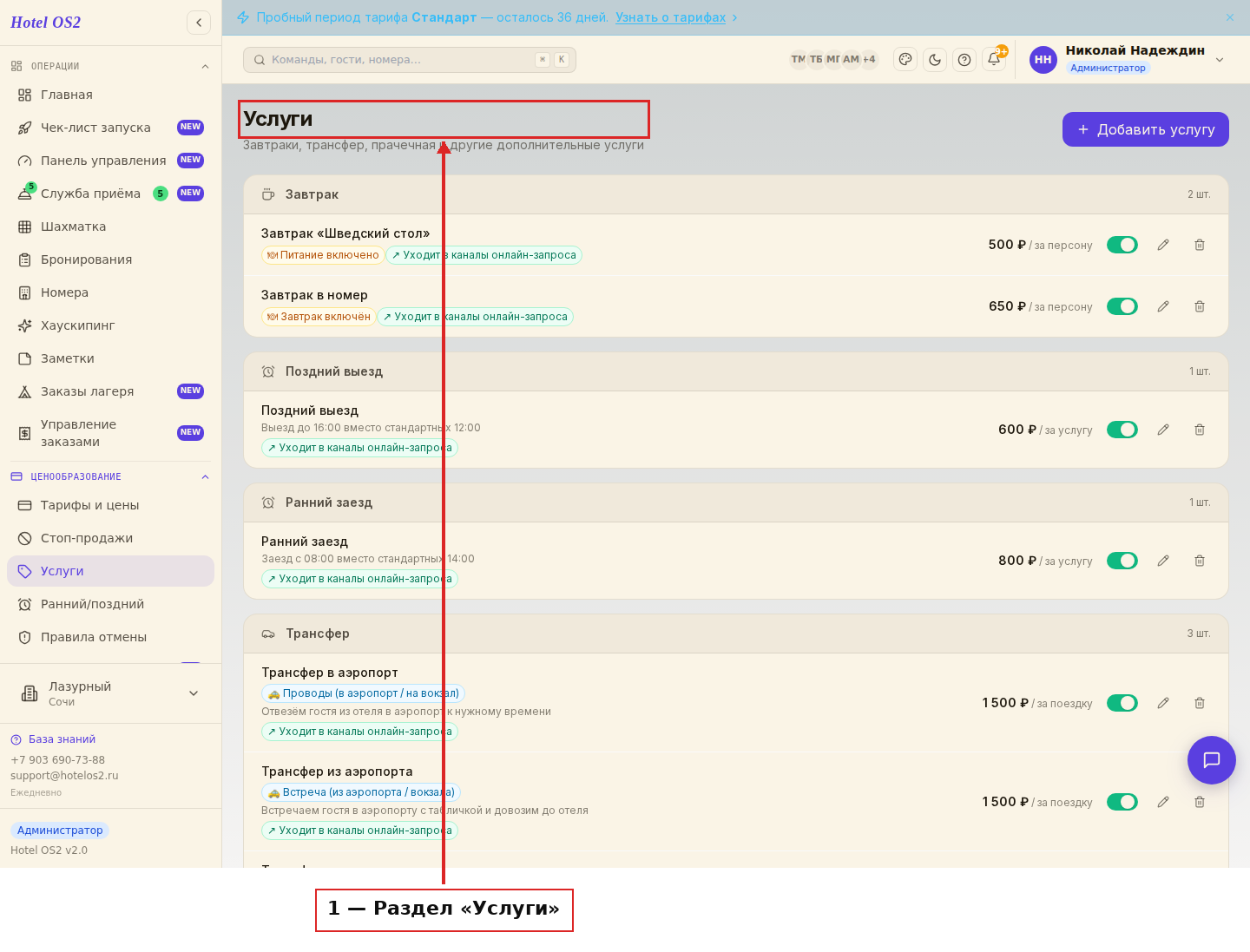Toggle Трансфер из аэропорта availability
This screenshot has width=1250, height=952.
1122,802
